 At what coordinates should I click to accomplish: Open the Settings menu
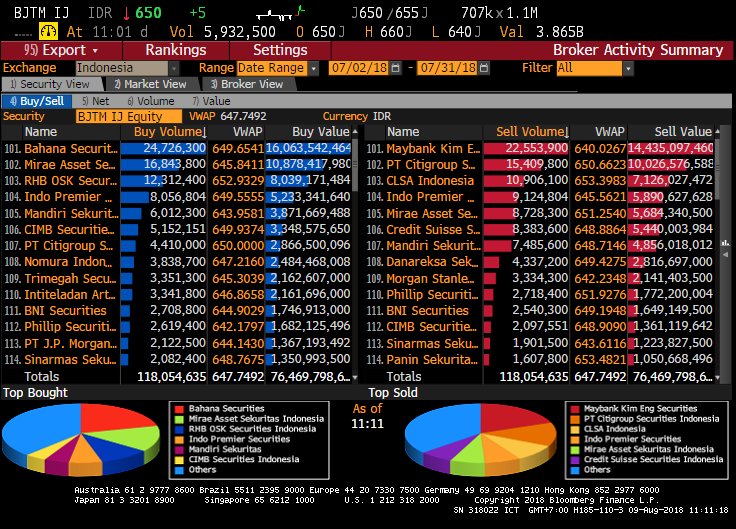tap(280, 50)
